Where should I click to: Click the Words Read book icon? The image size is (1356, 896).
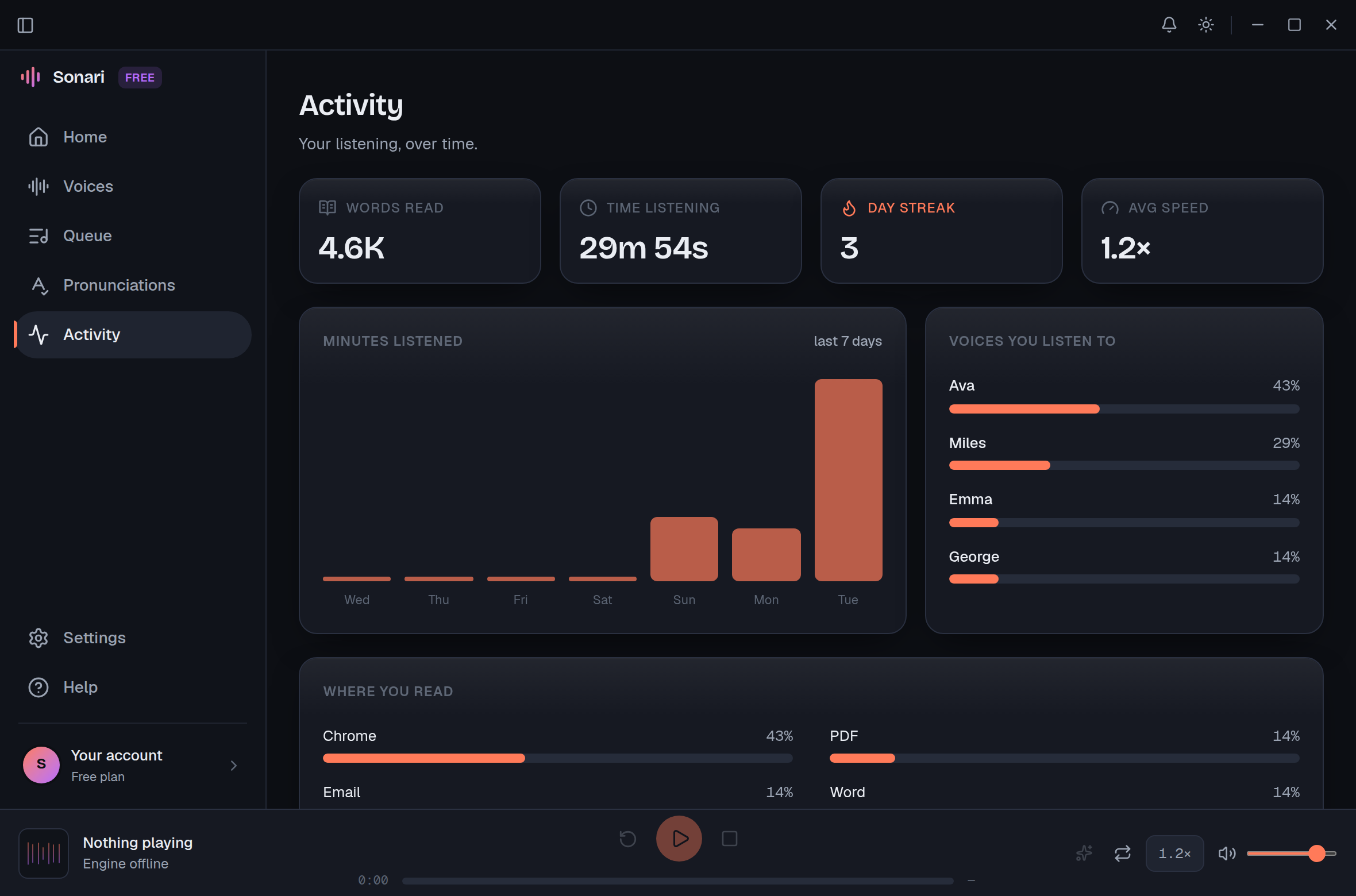pos(328,207)
